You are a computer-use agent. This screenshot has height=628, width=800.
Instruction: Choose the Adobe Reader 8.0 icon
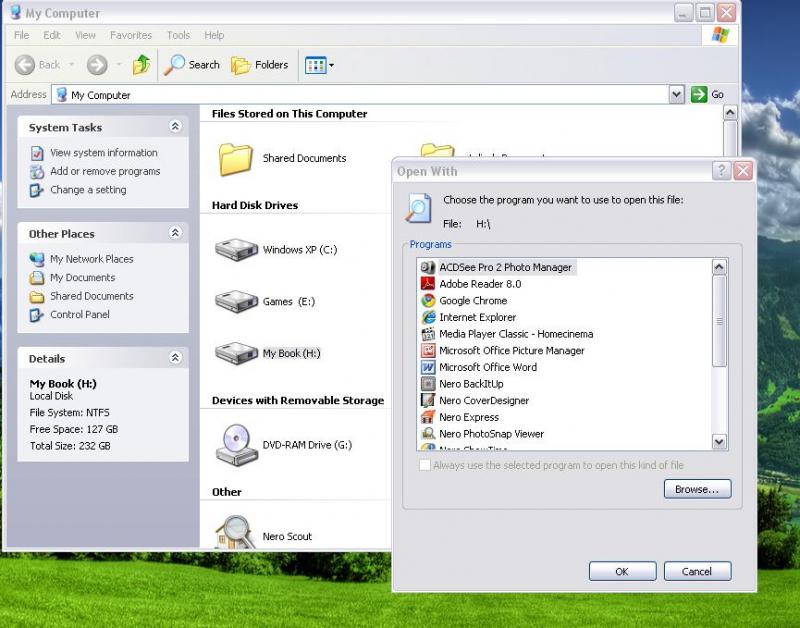click(x=428, y=284)
